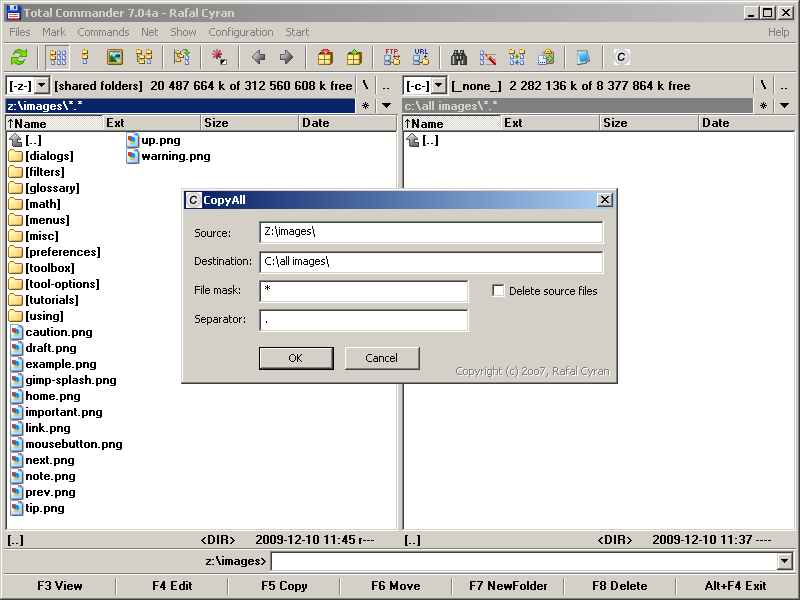Show thumbnail view icon in toolbar
Image resolution: width=800 pixels, height=600 pixels.
tap(115, 57)
